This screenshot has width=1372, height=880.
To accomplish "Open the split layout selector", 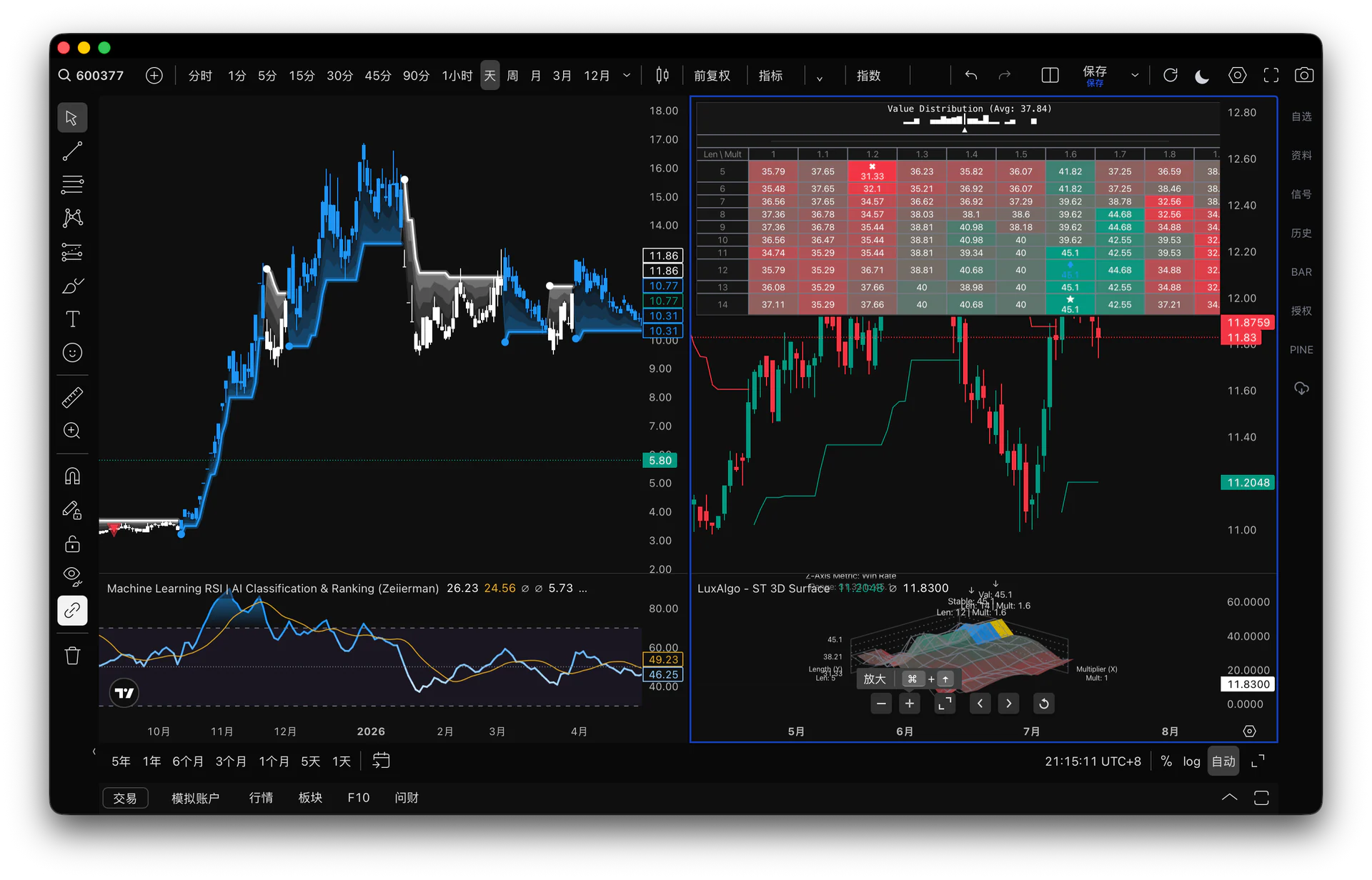I will 1050,76.
